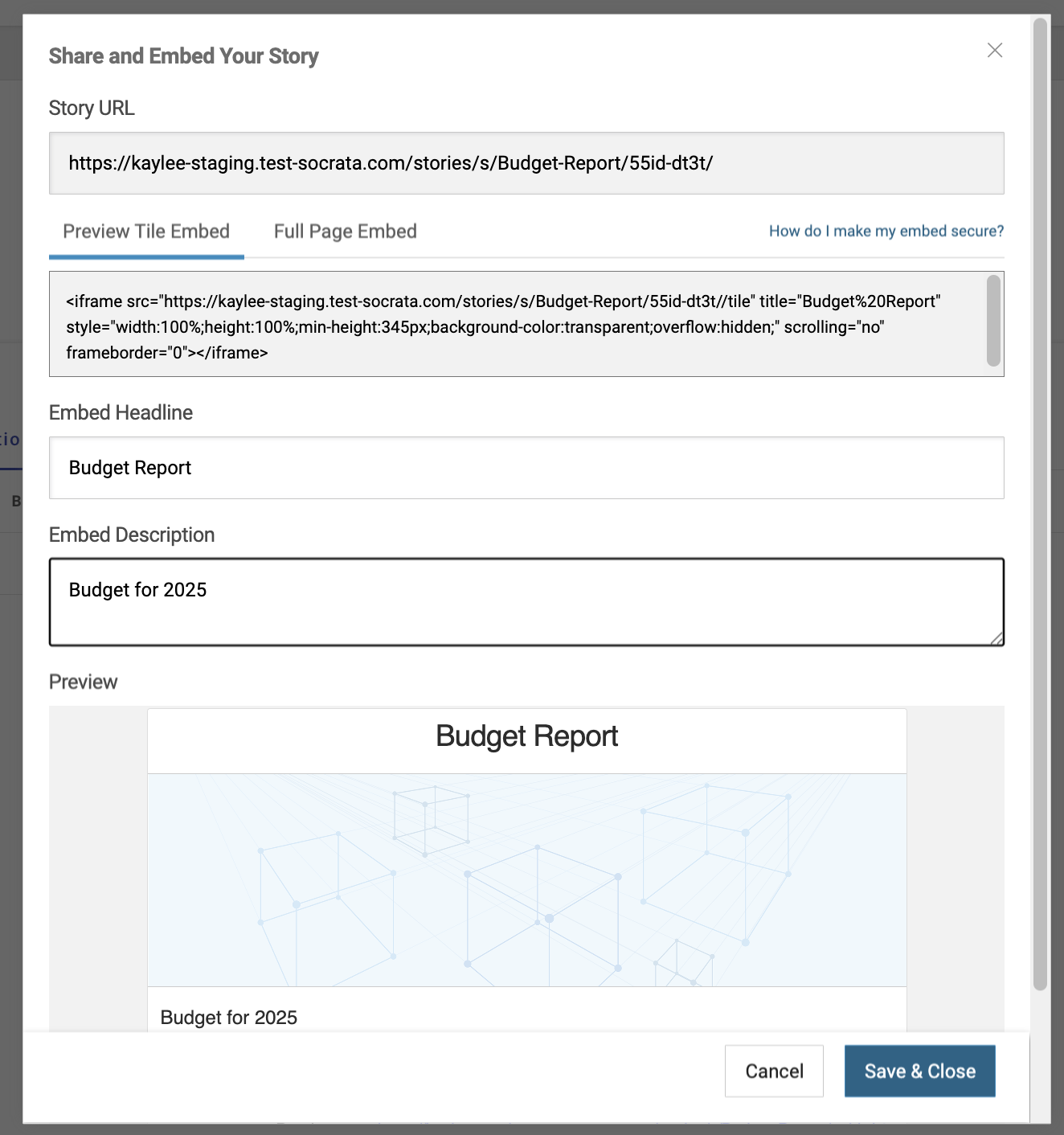
Task: Open the Full Page Embed tab
Action: [x=346, y=232]
